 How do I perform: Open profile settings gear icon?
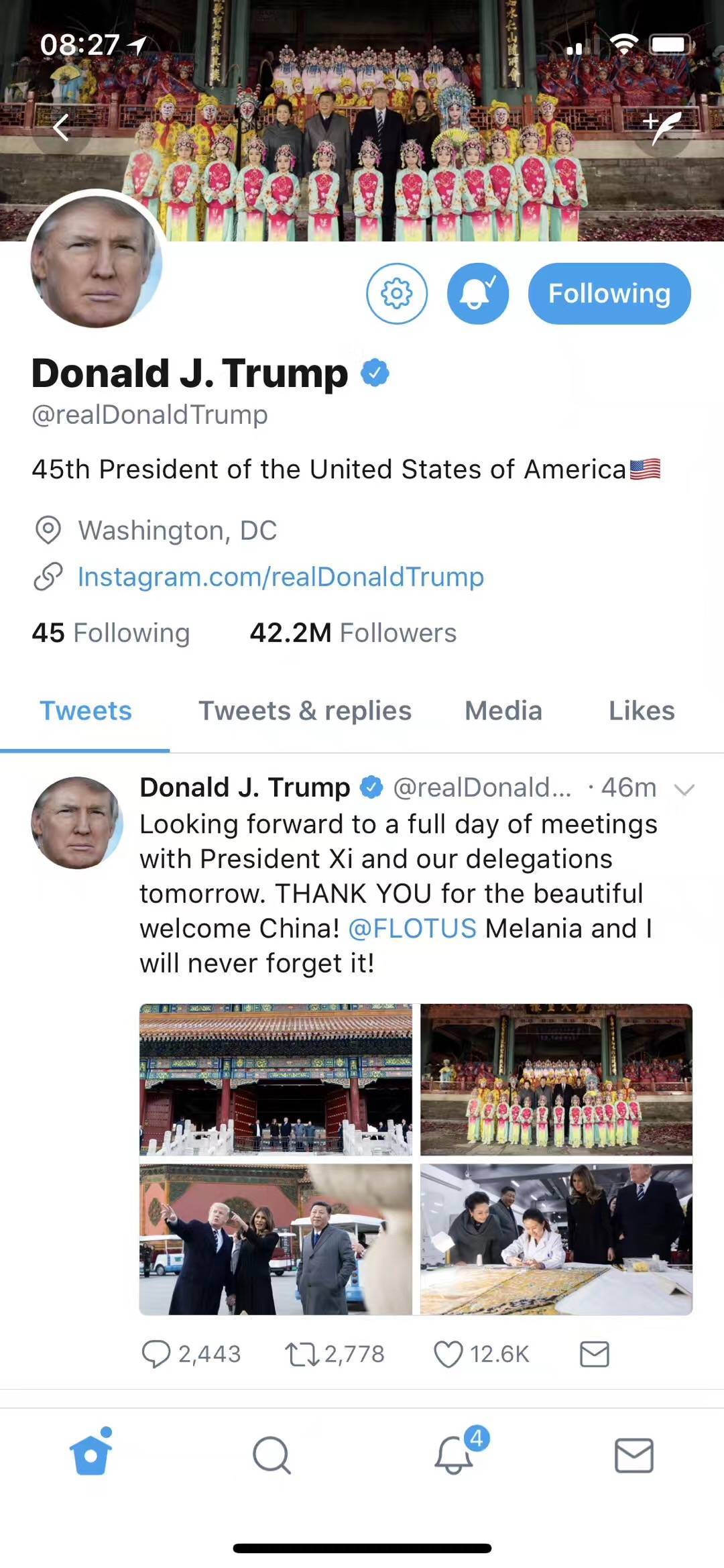point(397,294)
